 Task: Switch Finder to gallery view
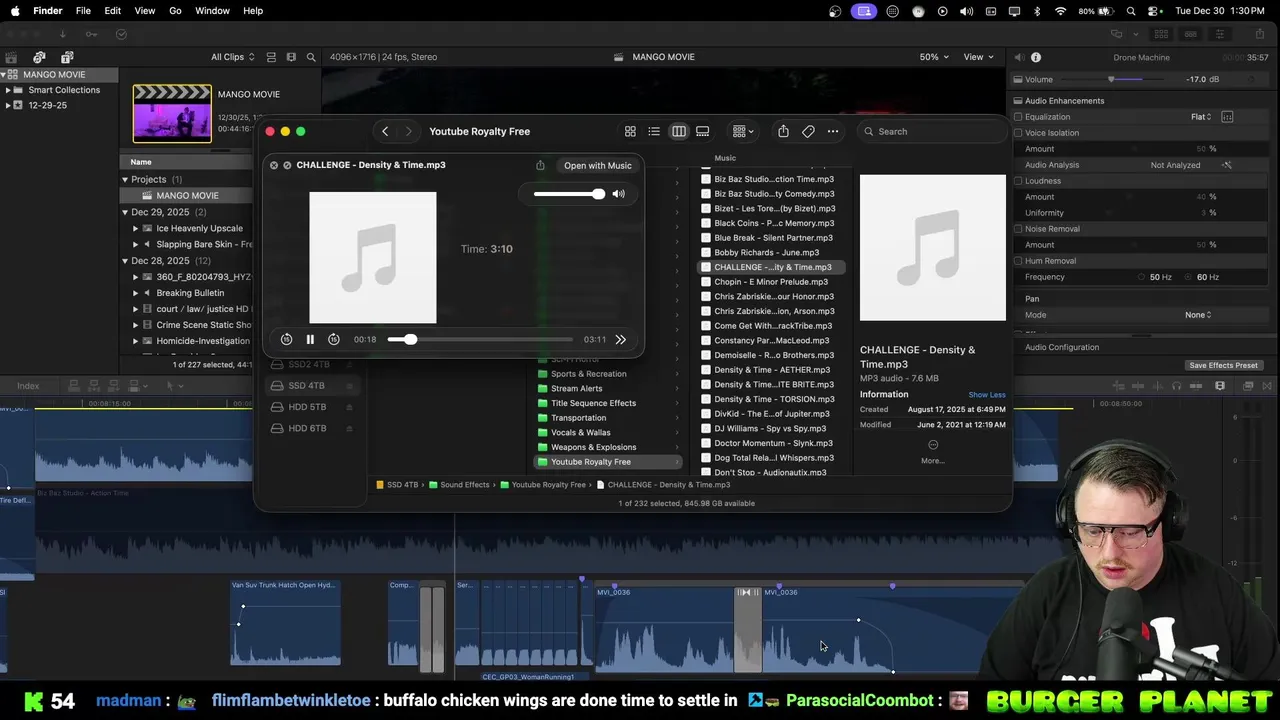click(x=703, y=131)
